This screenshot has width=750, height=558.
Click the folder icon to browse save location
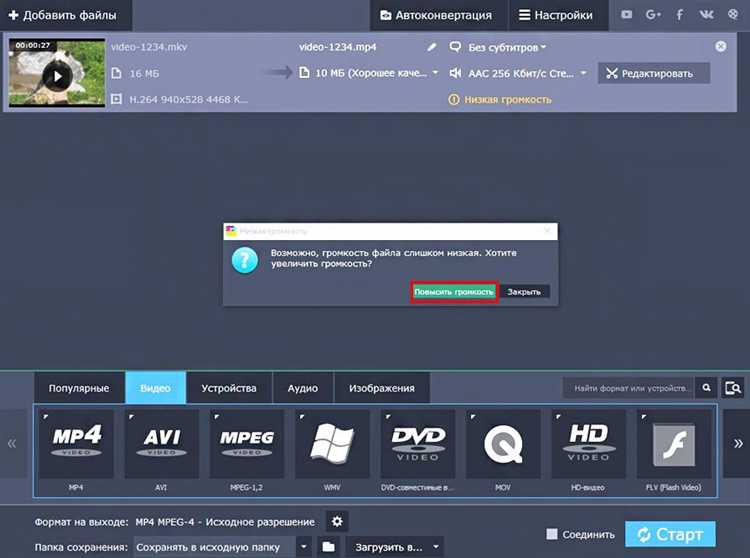coord(328,547)
